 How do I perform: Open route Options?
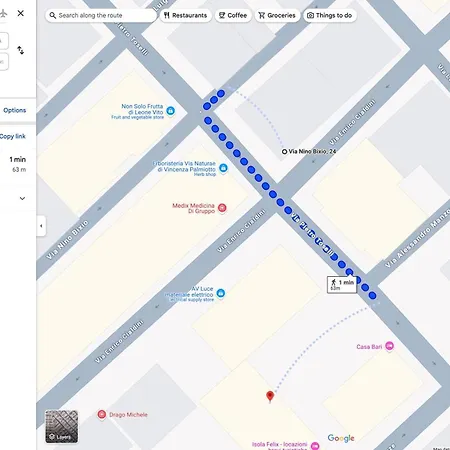15,110
